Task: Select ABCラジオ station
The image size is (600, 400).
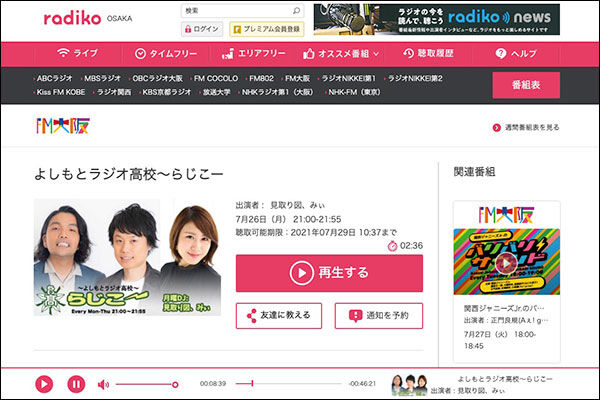Action: (54, 78)
